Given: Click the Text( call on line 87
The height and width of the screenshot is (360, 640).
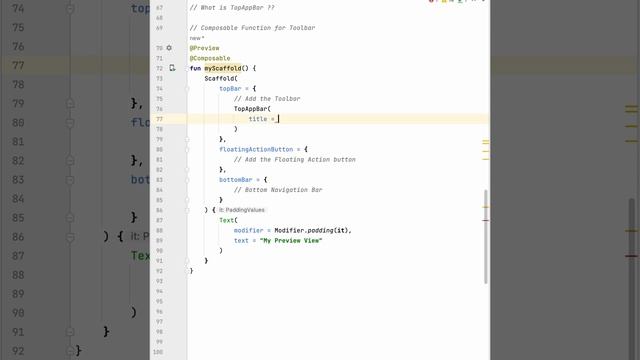Looking at the screenshot, I should (228, 220).
